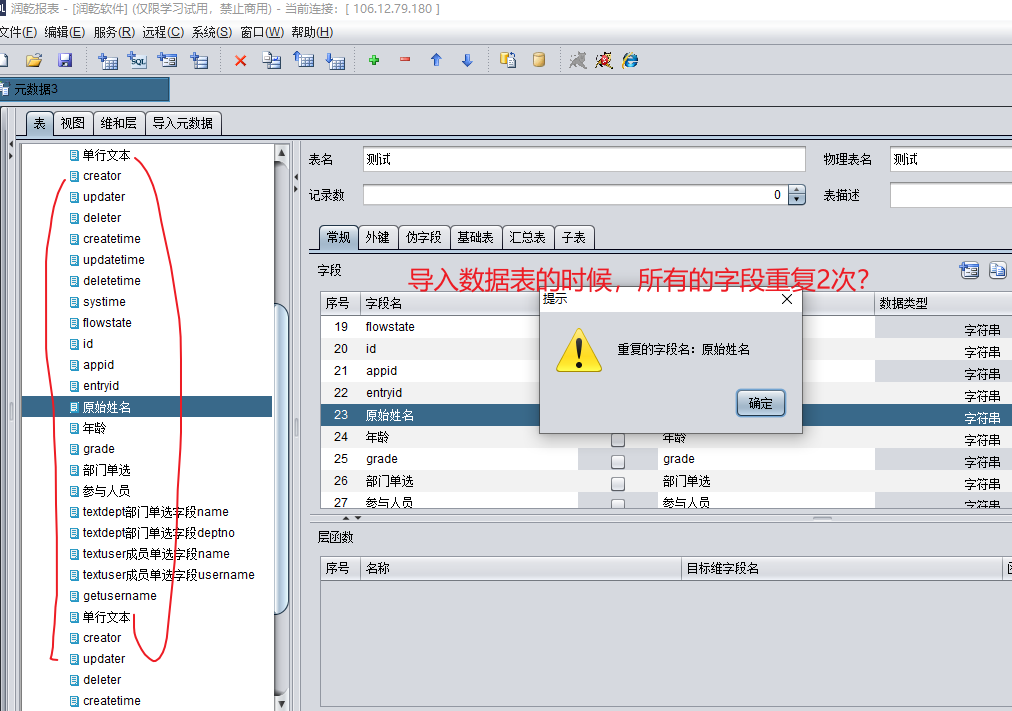Click the toolbar table icon left of the red X

coord(199,61)
